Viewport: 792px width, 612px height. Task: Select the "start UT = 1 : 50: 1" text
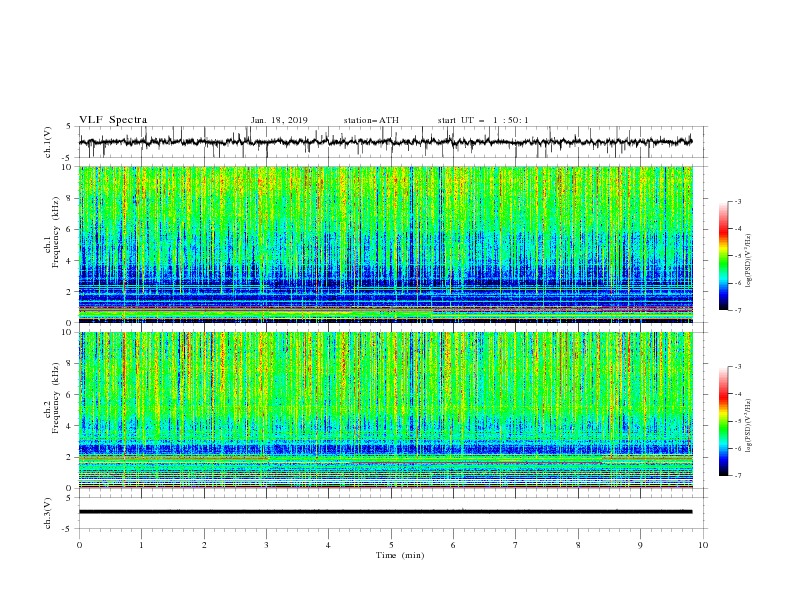[483, 120]
